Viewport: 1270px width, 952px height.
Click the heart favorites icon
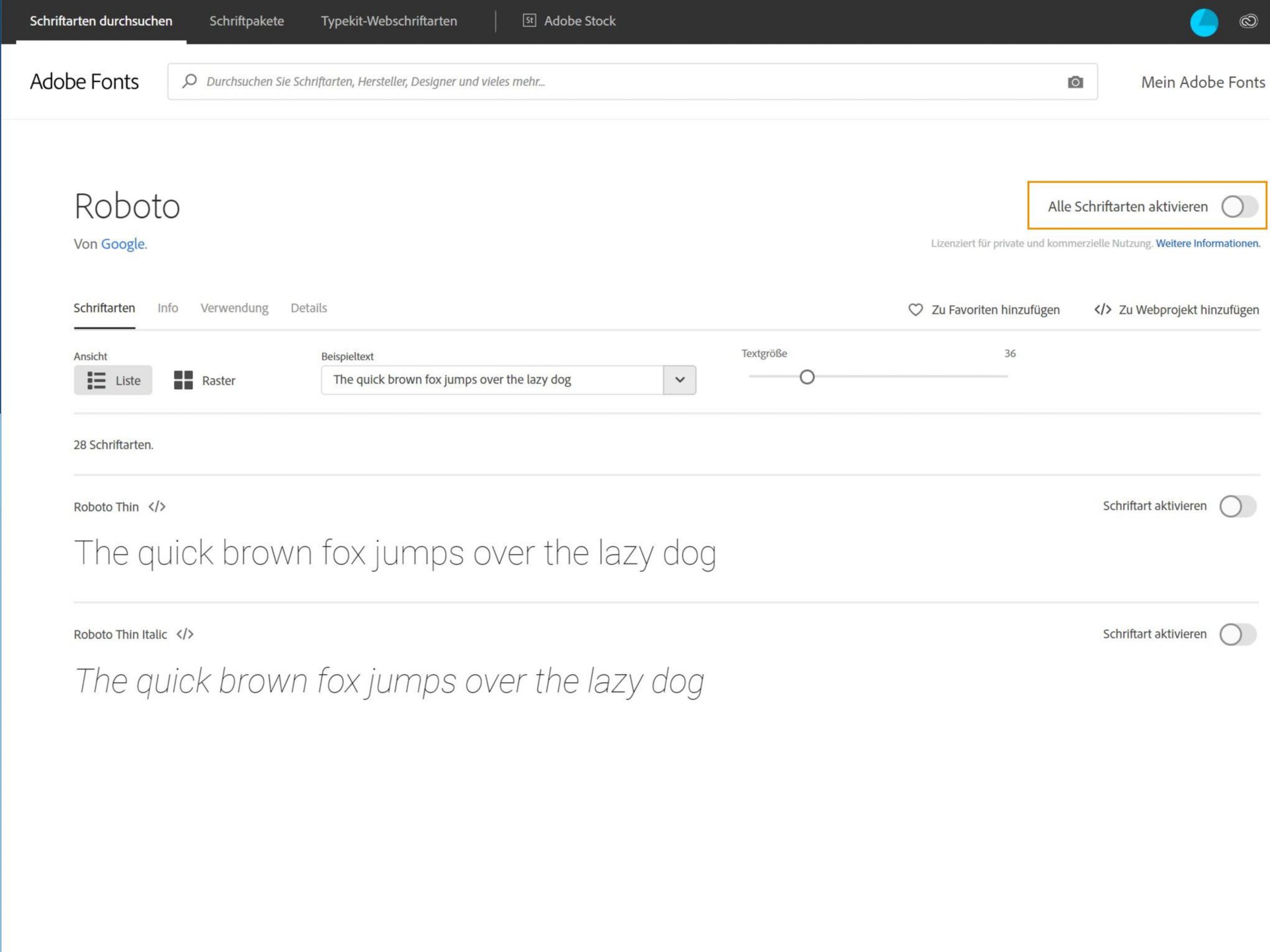[915, 310]
